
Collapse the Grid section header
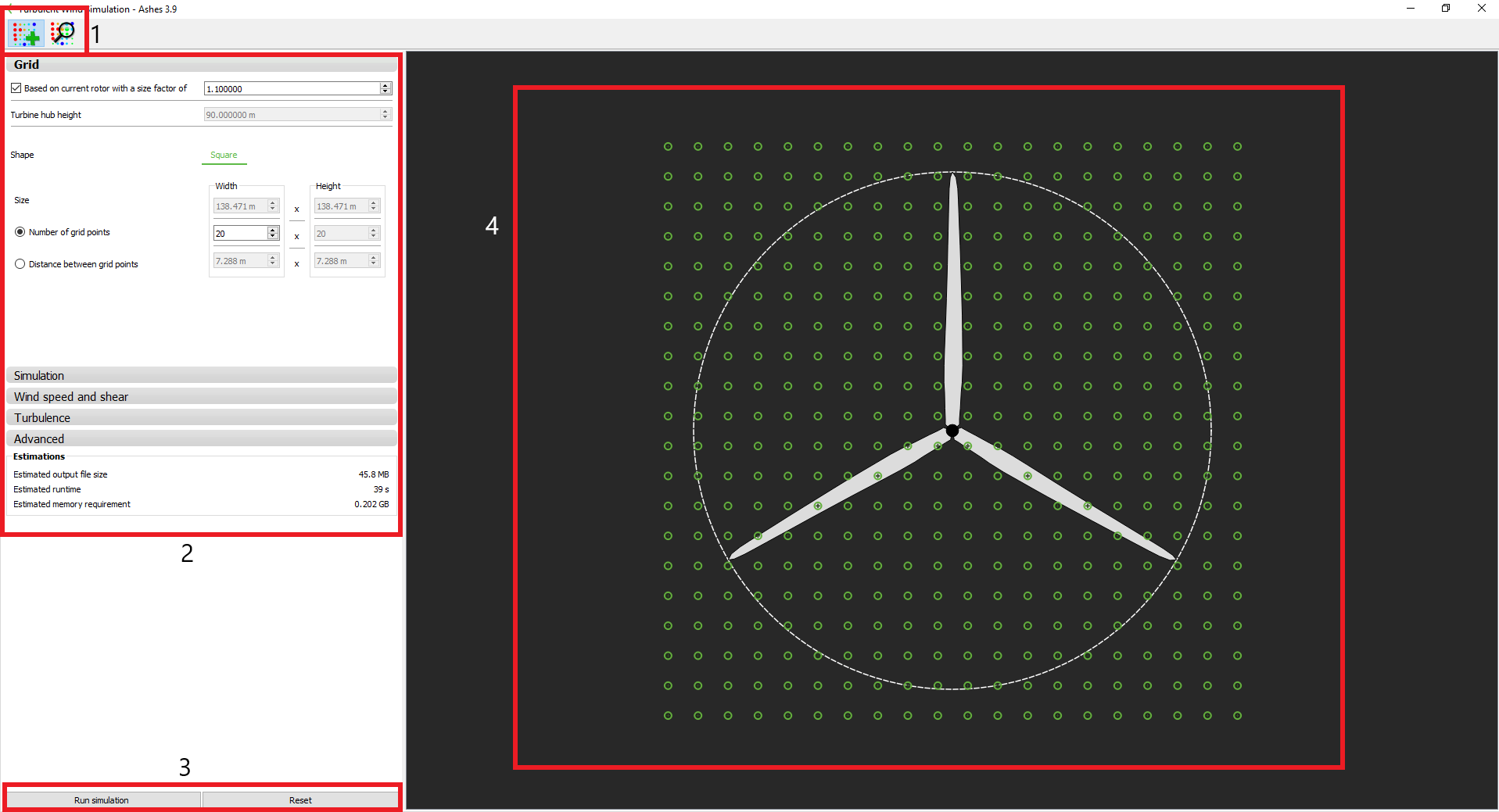click(x=202, y=65)
